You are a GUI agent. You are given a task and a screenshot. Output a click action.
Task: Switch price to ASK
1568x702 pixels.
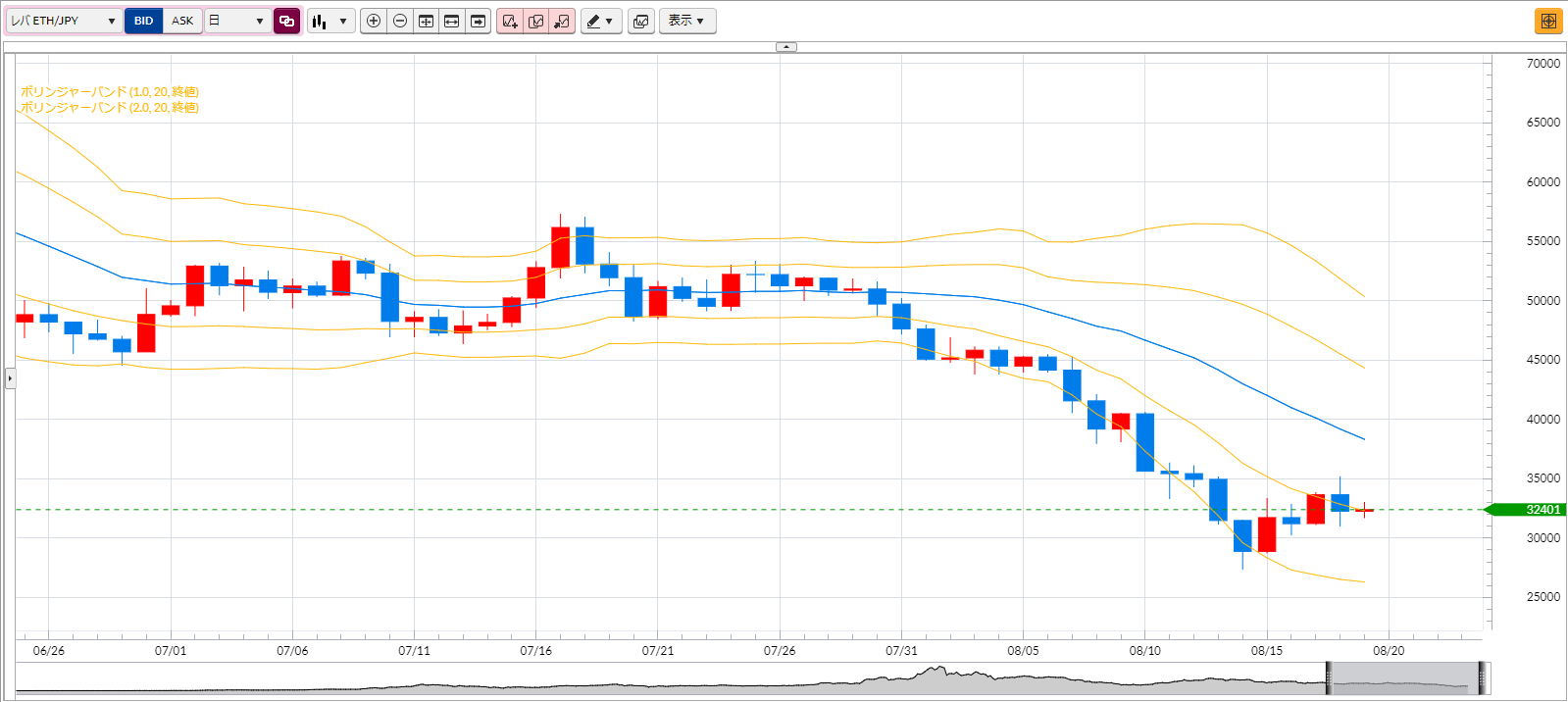(x=182, y=21)
